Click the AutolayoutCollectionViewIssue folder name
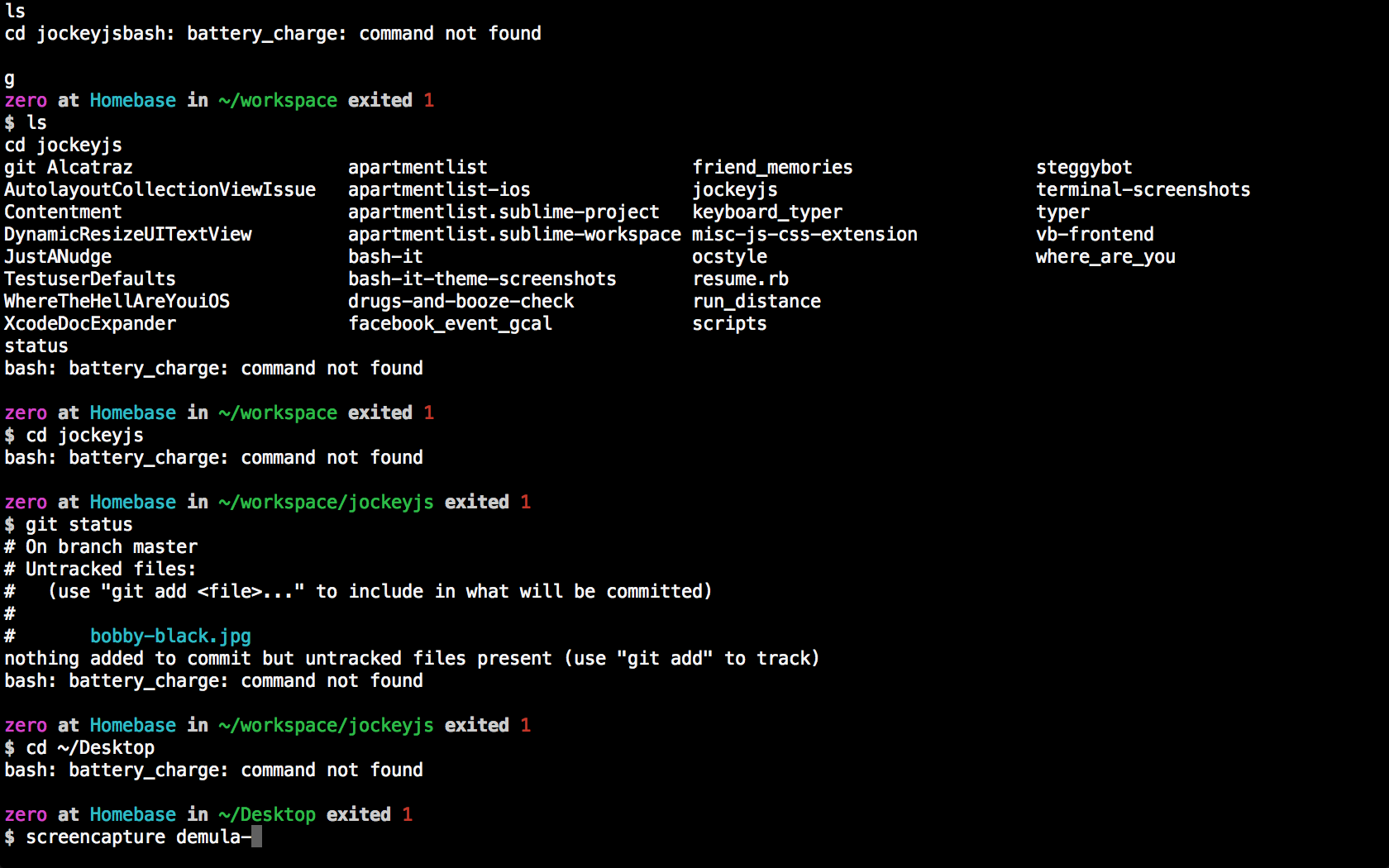Screen dimensions: 1389x868 click(160, 190)
